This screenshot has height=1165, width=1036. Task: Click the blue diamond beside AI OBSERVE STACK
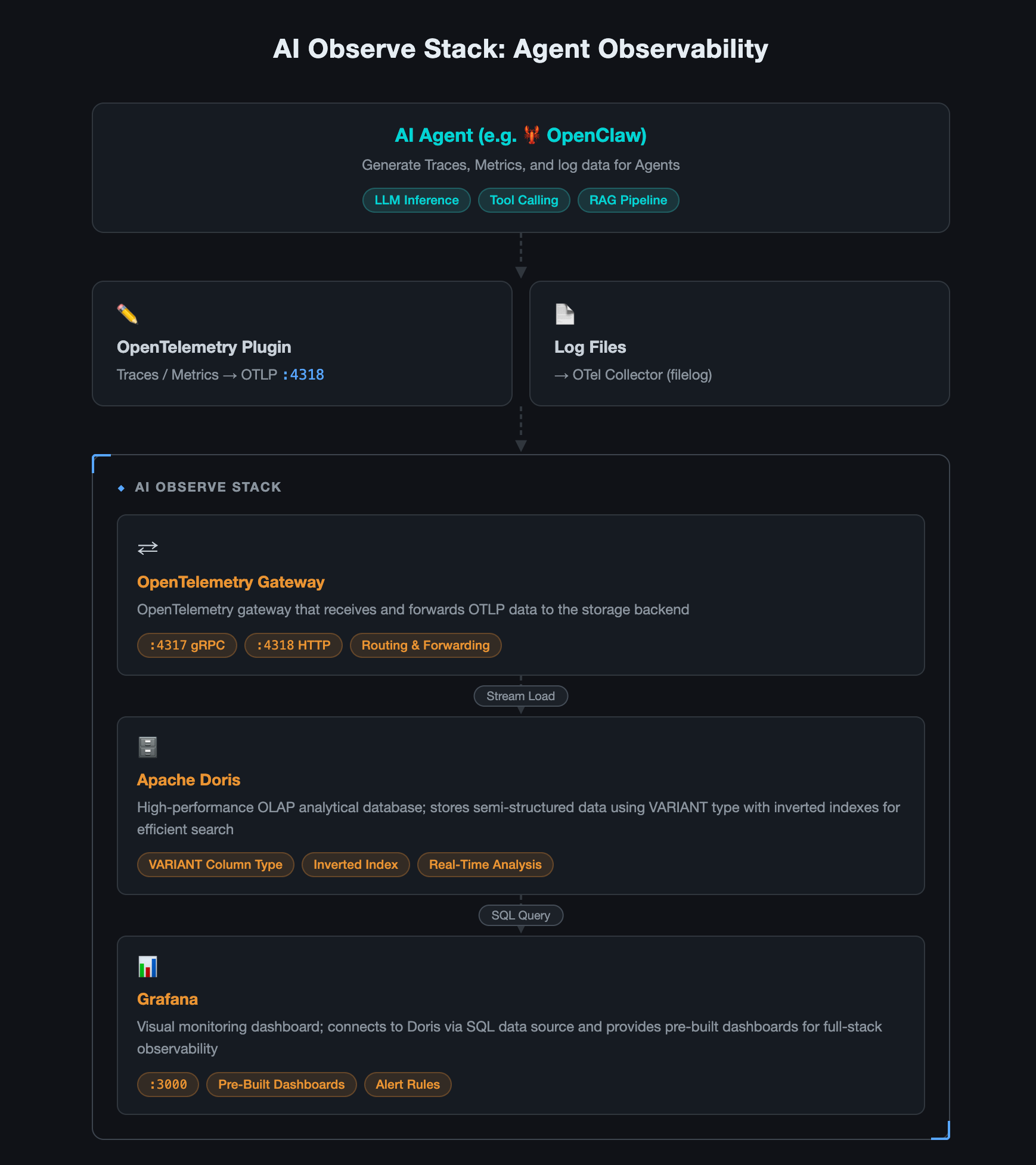pyautogui.click(x=122, y=488)
